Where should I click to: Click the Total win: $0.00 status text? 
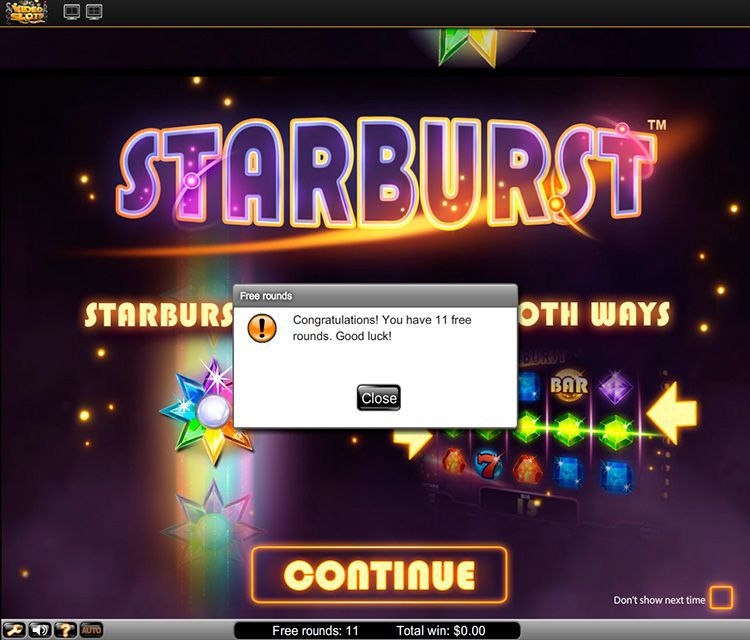coord(441,630)
